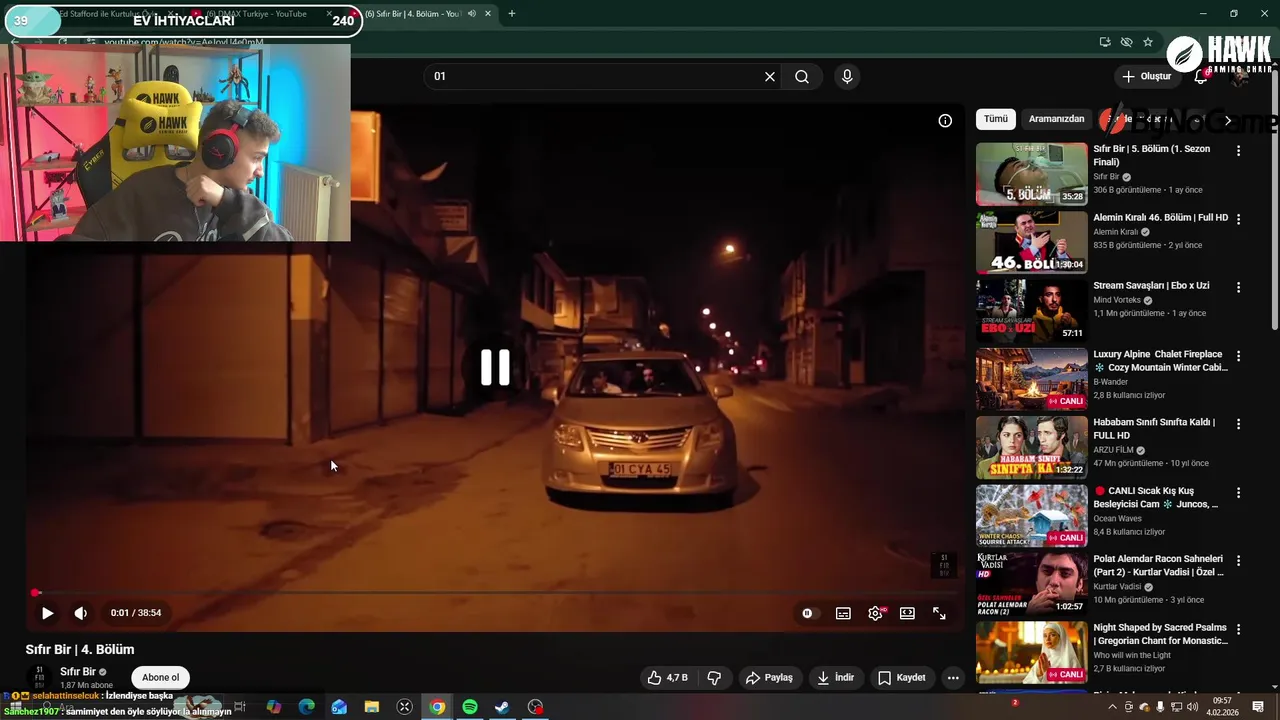Open the Oluştur create button
The image size is (1280, 720).
coord(1147,77)
